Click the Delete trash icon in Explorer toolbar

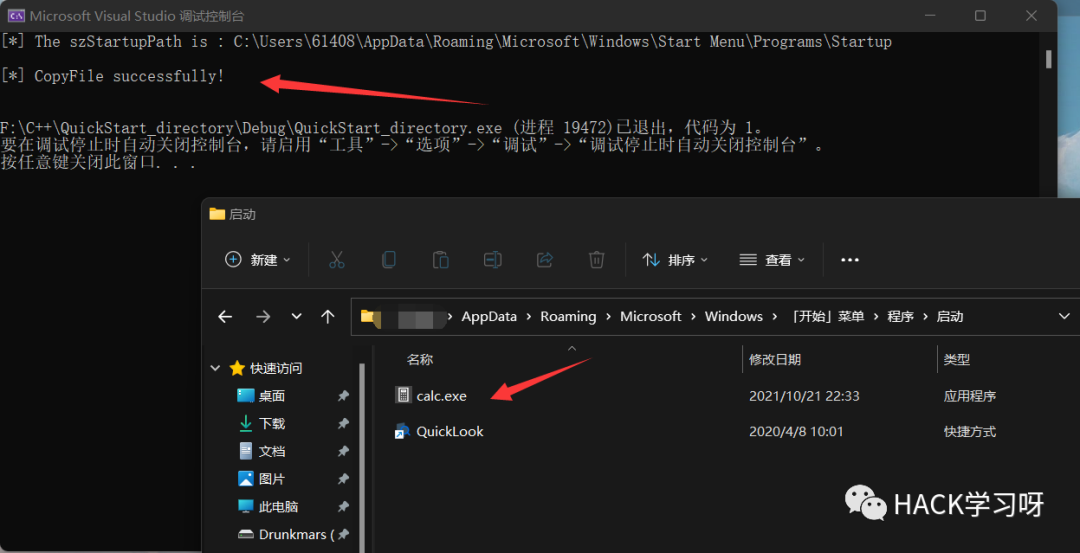pos(596,260)
